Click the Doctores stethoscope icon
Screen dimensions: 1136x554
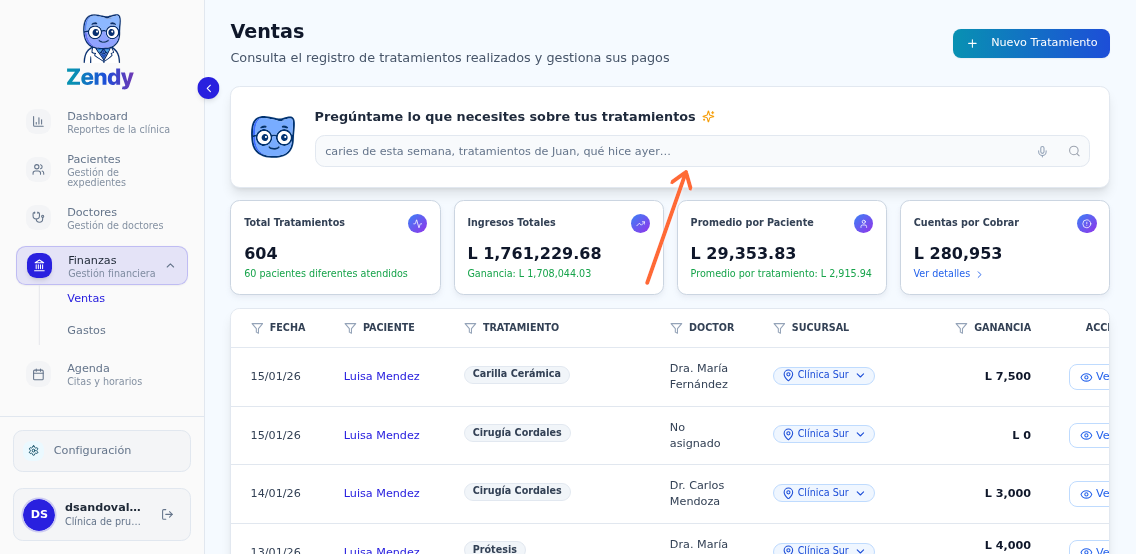pos(38,217)
